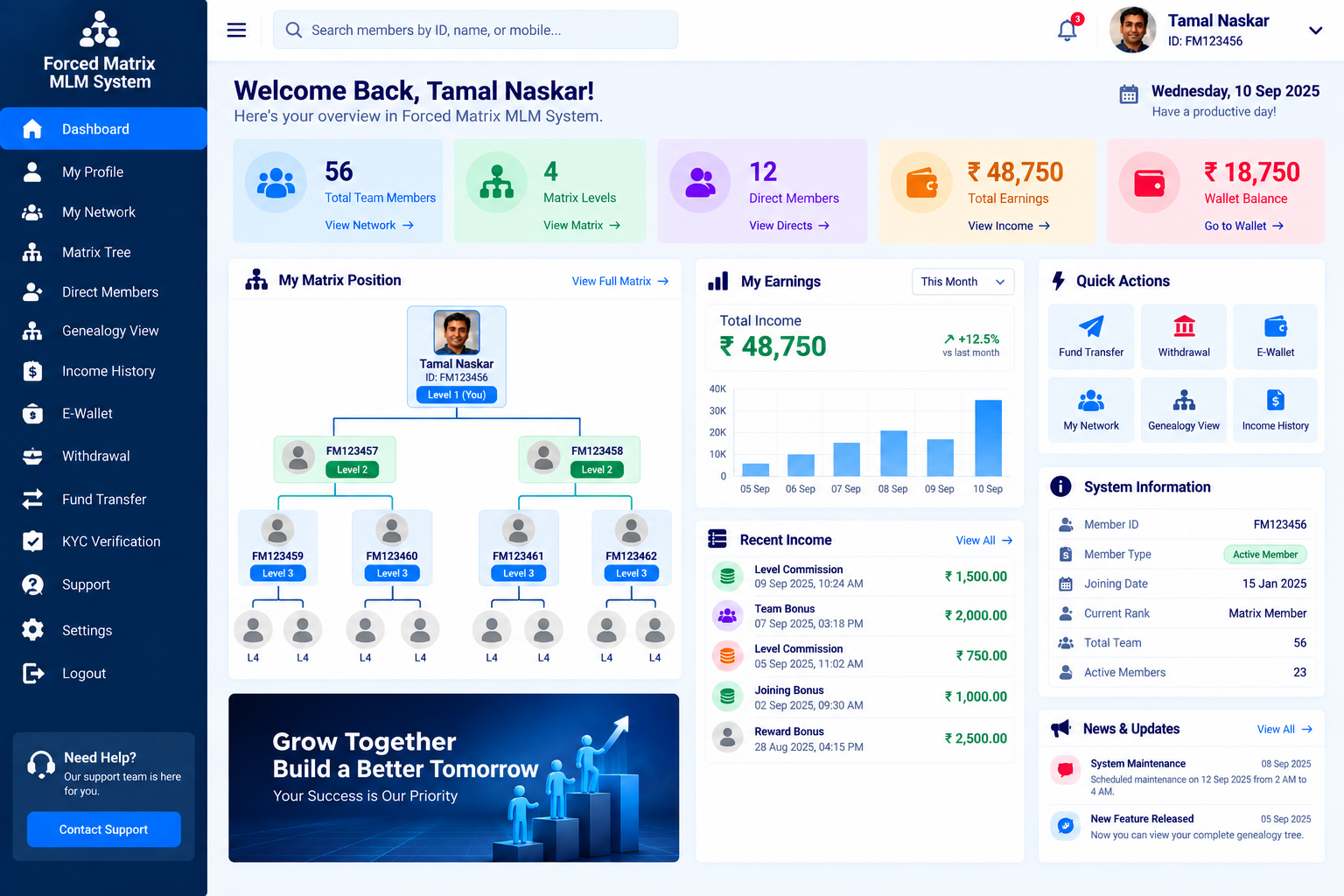The width and height of the screenshot is (1344, 896).
Task: Open Income History in sidebar
Action: [103, 371]
